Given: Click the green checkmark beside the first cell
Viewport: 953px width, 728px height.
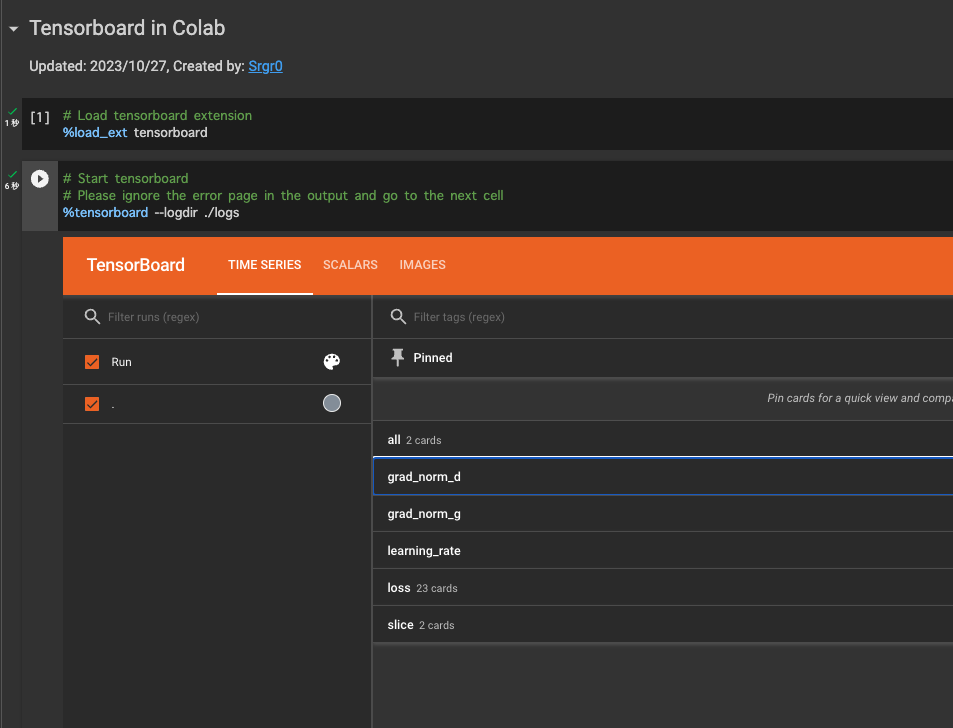Looking at the screenshot, I should [10, 111].
